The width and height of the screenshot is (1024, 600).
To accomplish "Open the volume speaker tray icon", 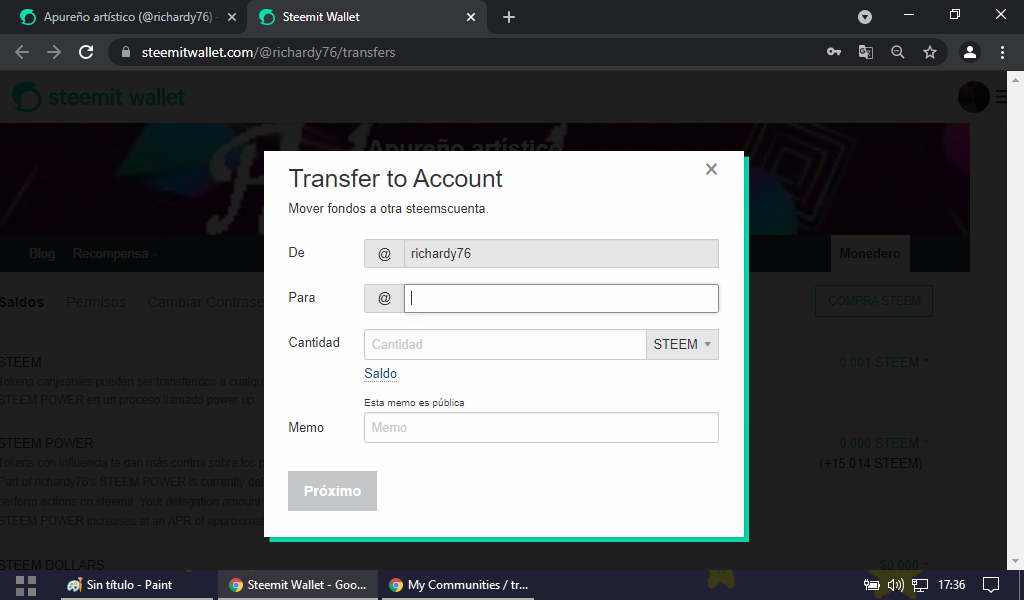I will click(895, 585).
